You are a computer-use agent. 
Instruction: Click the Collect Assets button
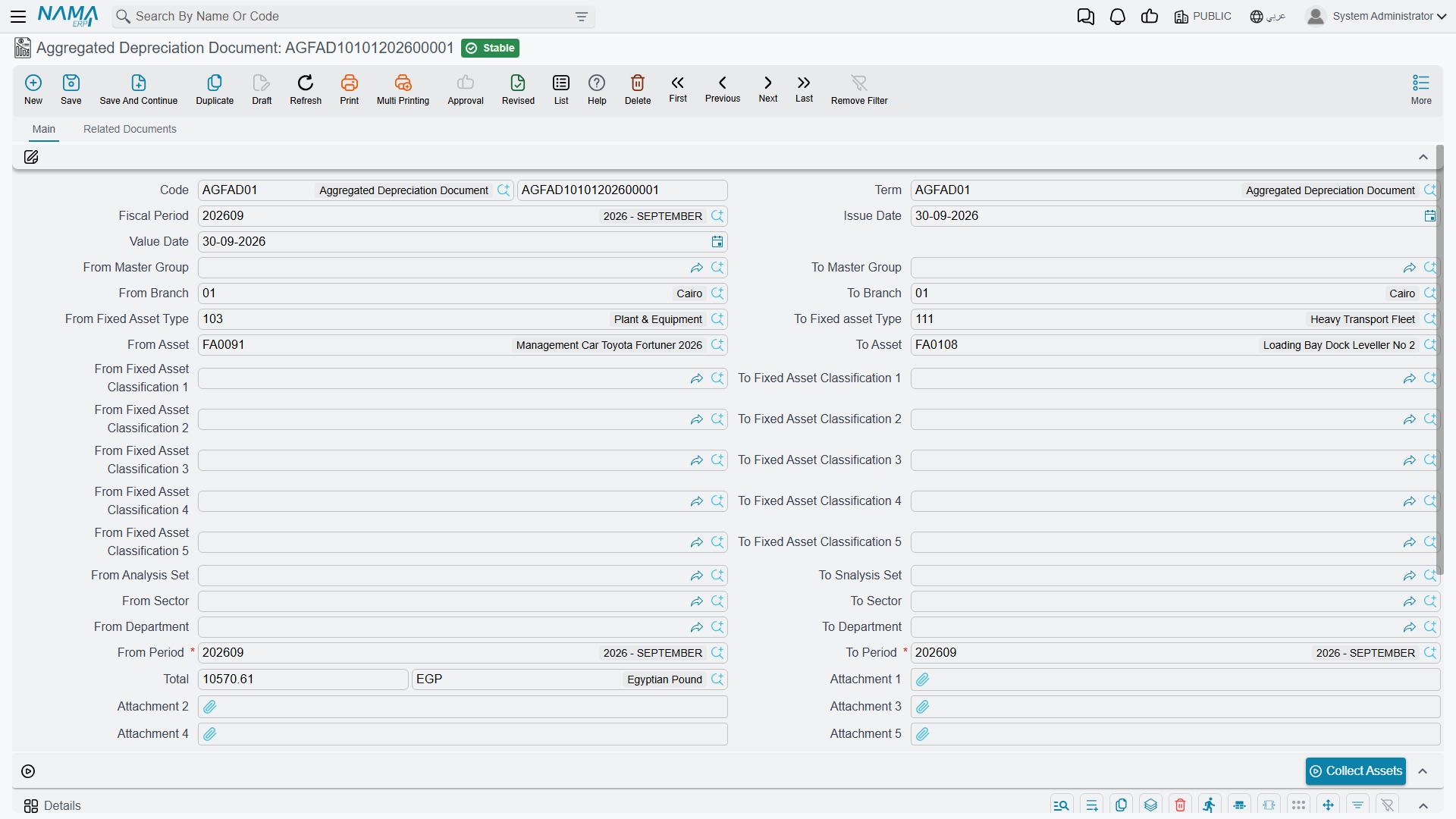pyautogui.click(x=1356, y=771)
